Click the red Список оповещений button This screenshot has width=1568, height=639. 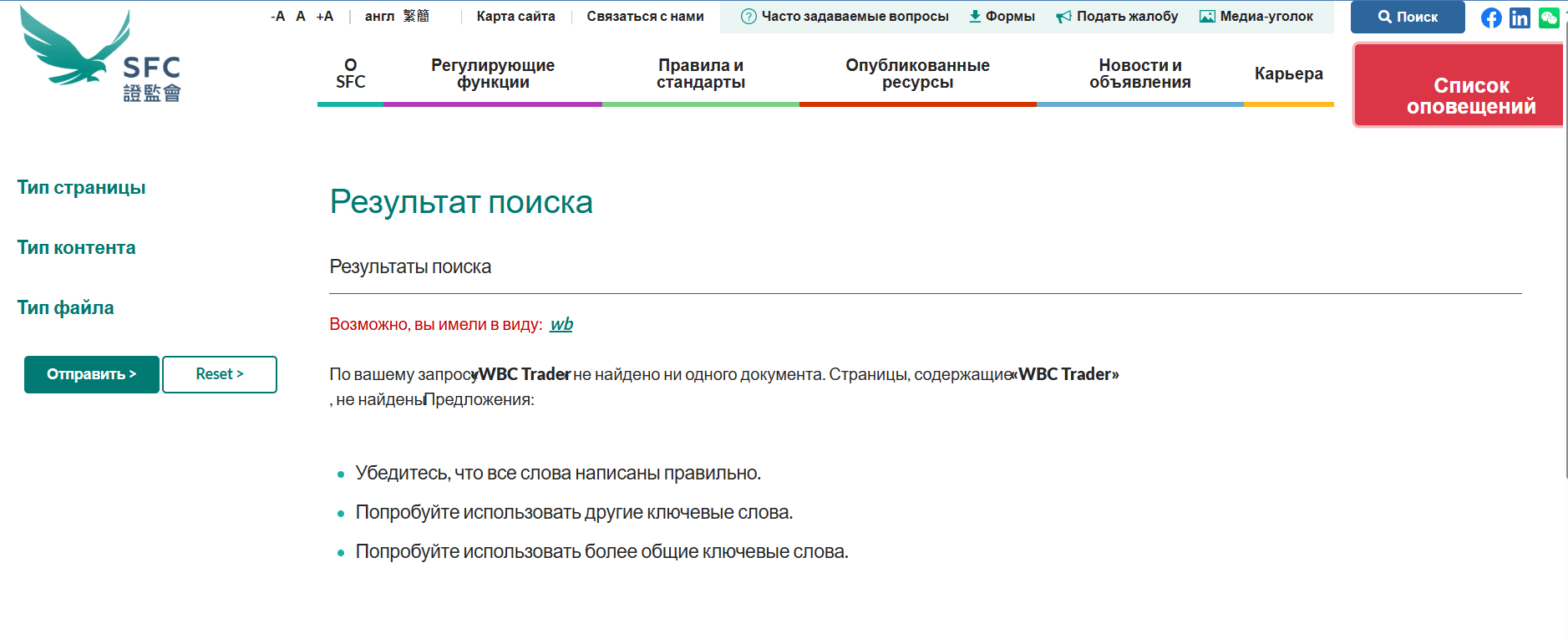click(x=1459, y=85)
